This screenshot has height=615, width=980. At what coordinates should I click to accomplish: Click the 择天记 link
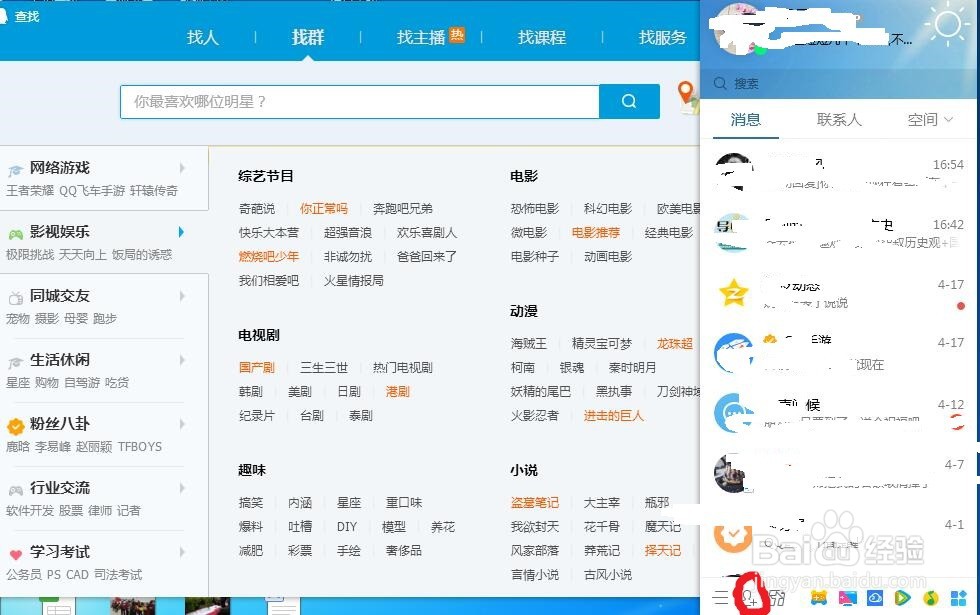tap(662, 551)
